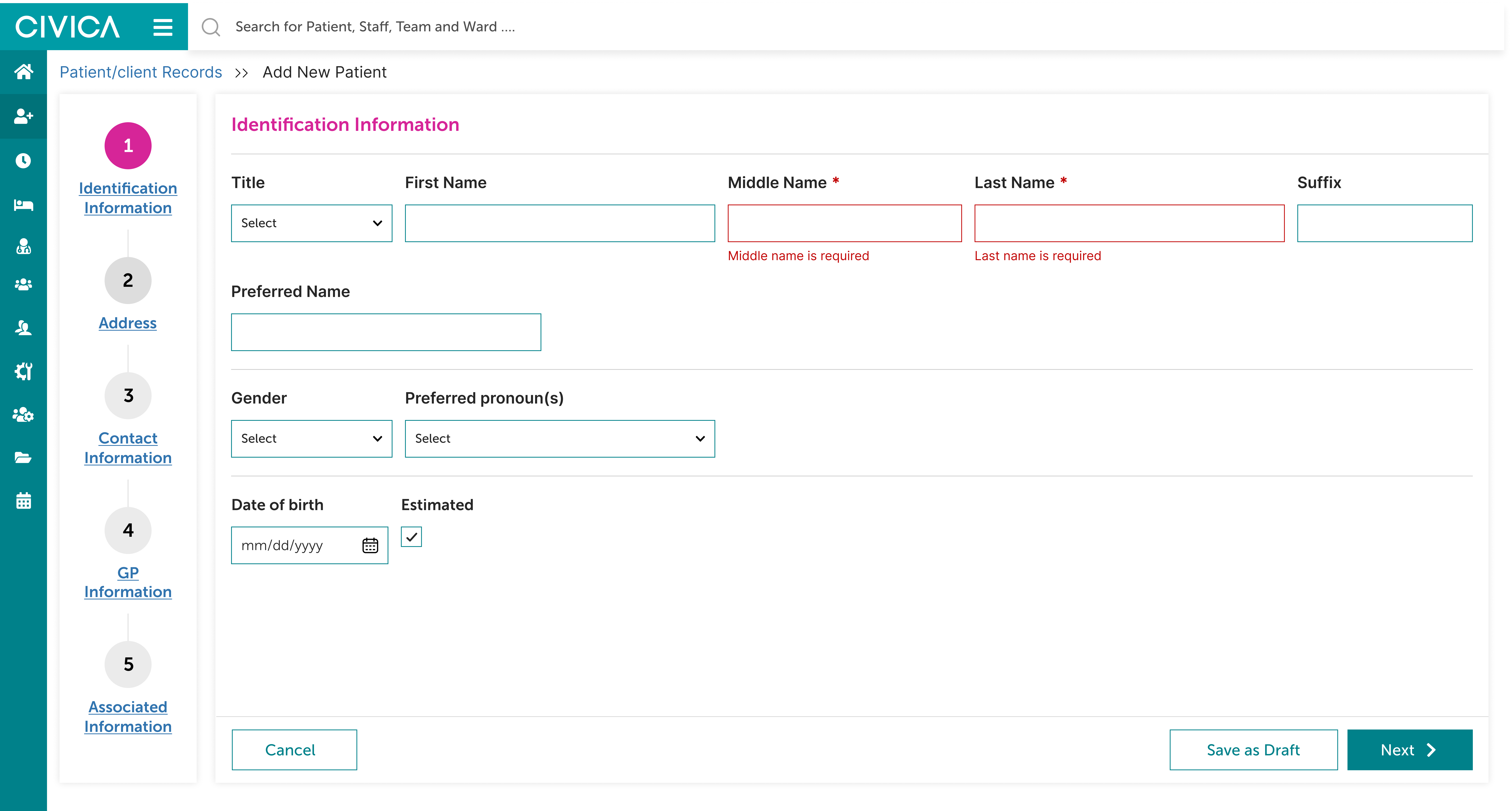Click the Cancel button
Viewport: 1512px width, 811px height.
[x=294, y=750]
